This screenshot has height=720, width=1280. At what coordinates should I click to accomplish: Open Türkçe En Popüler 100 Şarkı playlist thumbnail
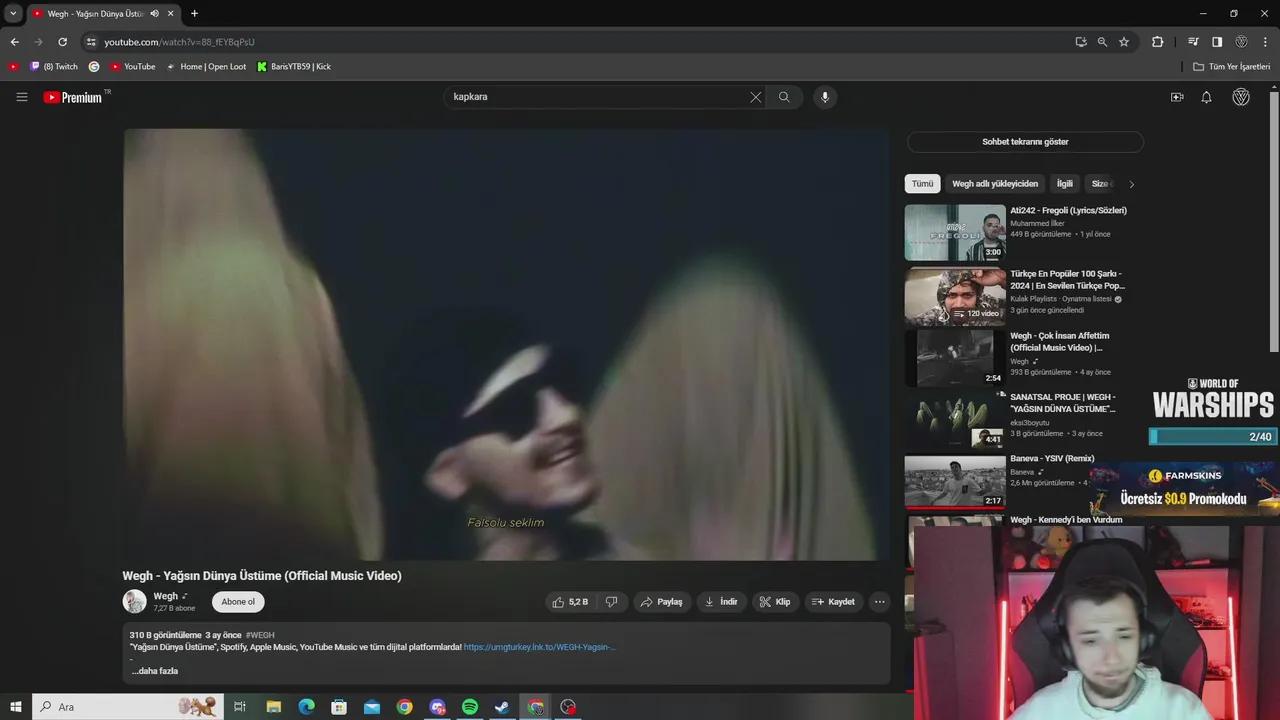click(x=955, y=295)
